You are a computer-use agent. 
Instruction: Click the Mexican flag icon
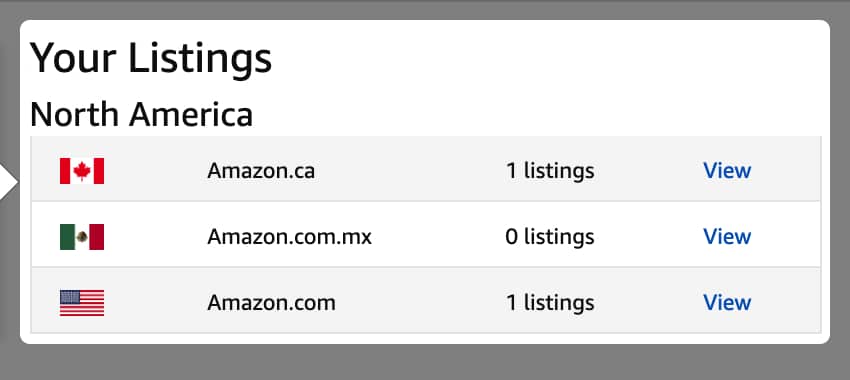82,237
